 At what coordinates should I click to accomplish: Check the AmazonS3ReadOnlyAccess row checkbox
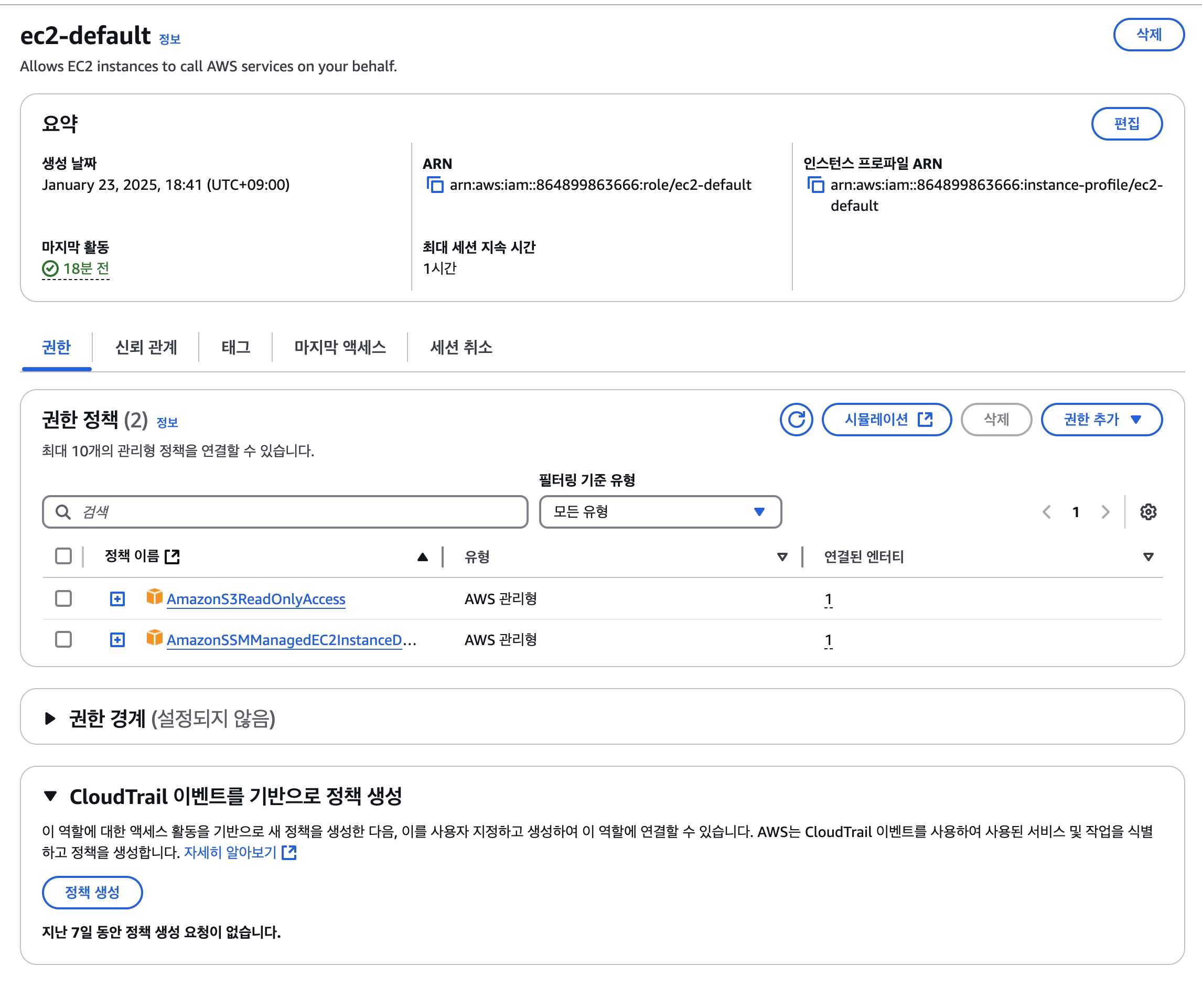(x=63, y=599)
